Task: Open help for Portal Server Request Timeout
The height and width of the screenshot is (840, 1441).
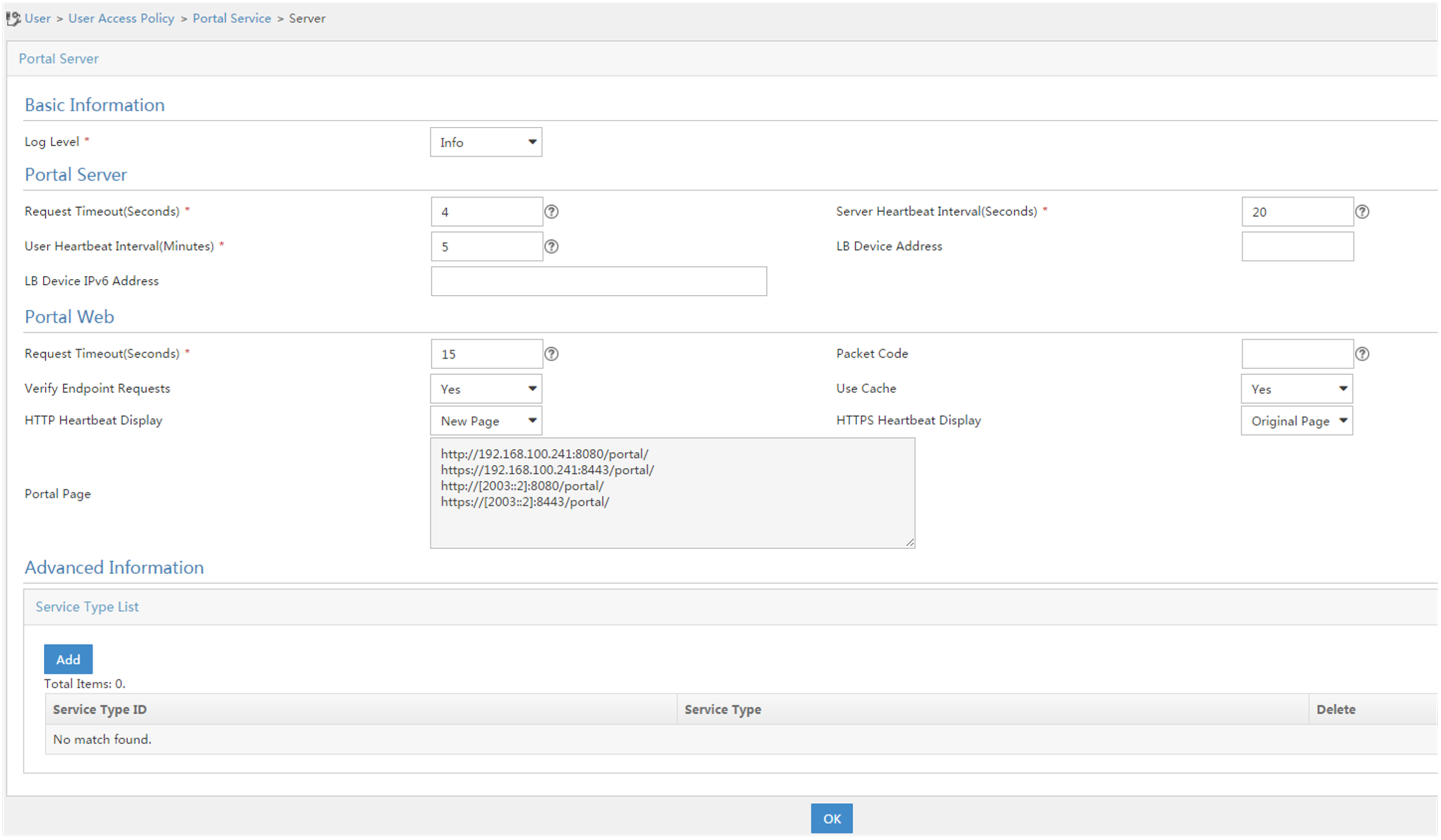Action: point(551,212)
